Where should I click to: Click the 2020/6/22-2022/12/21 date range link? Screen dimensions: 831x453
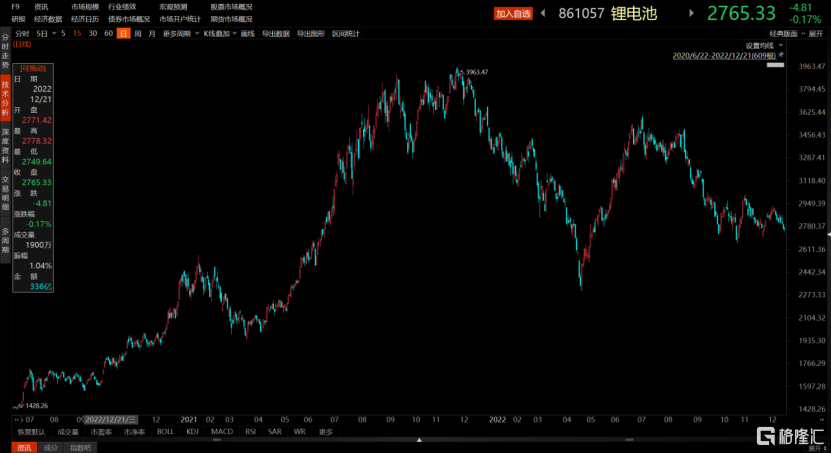point(724,55)
